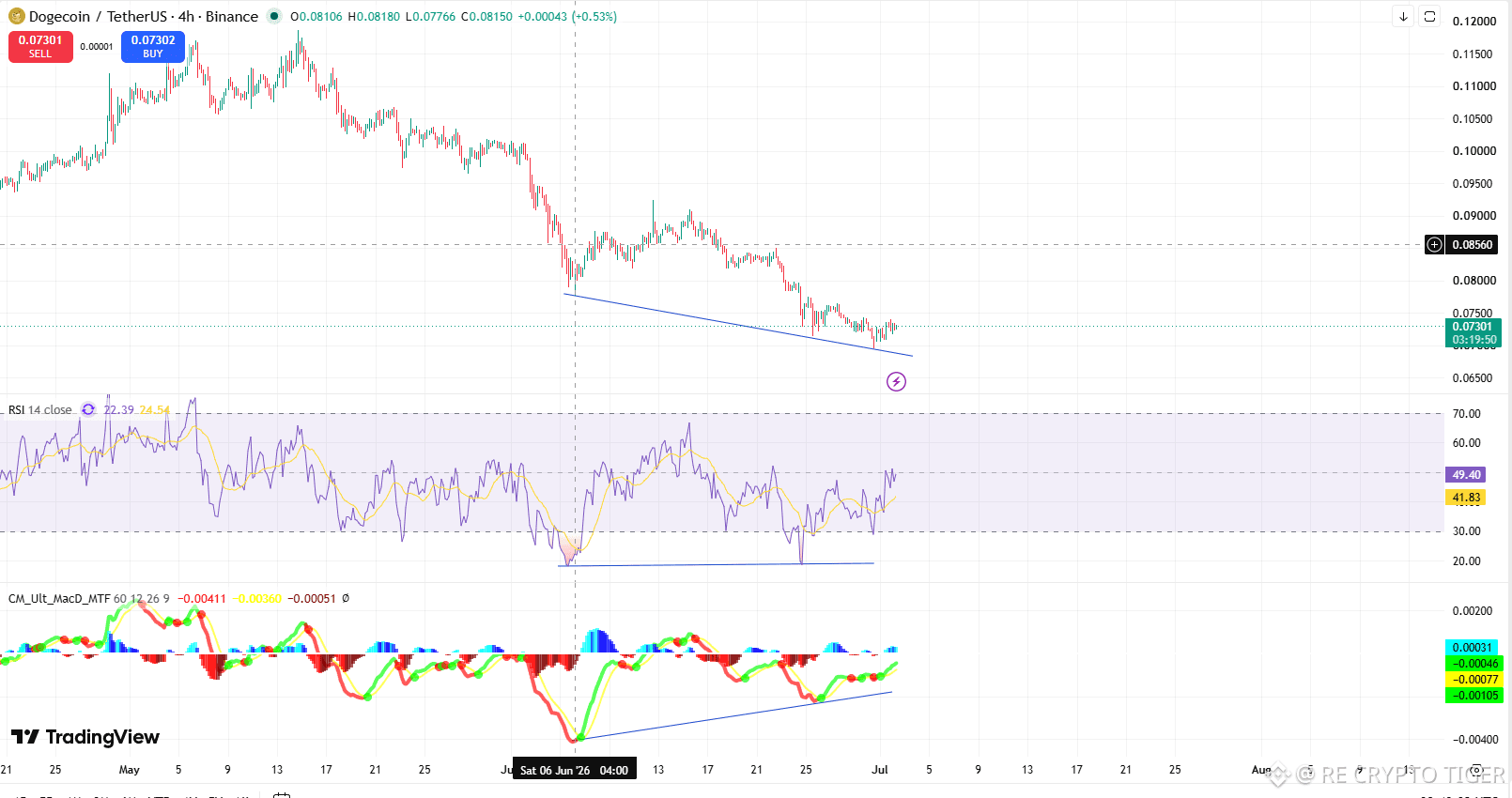Click the fullscreen snapshot icon at top right
Screen dimensions: 1512x798
[x=1429, y=17]
